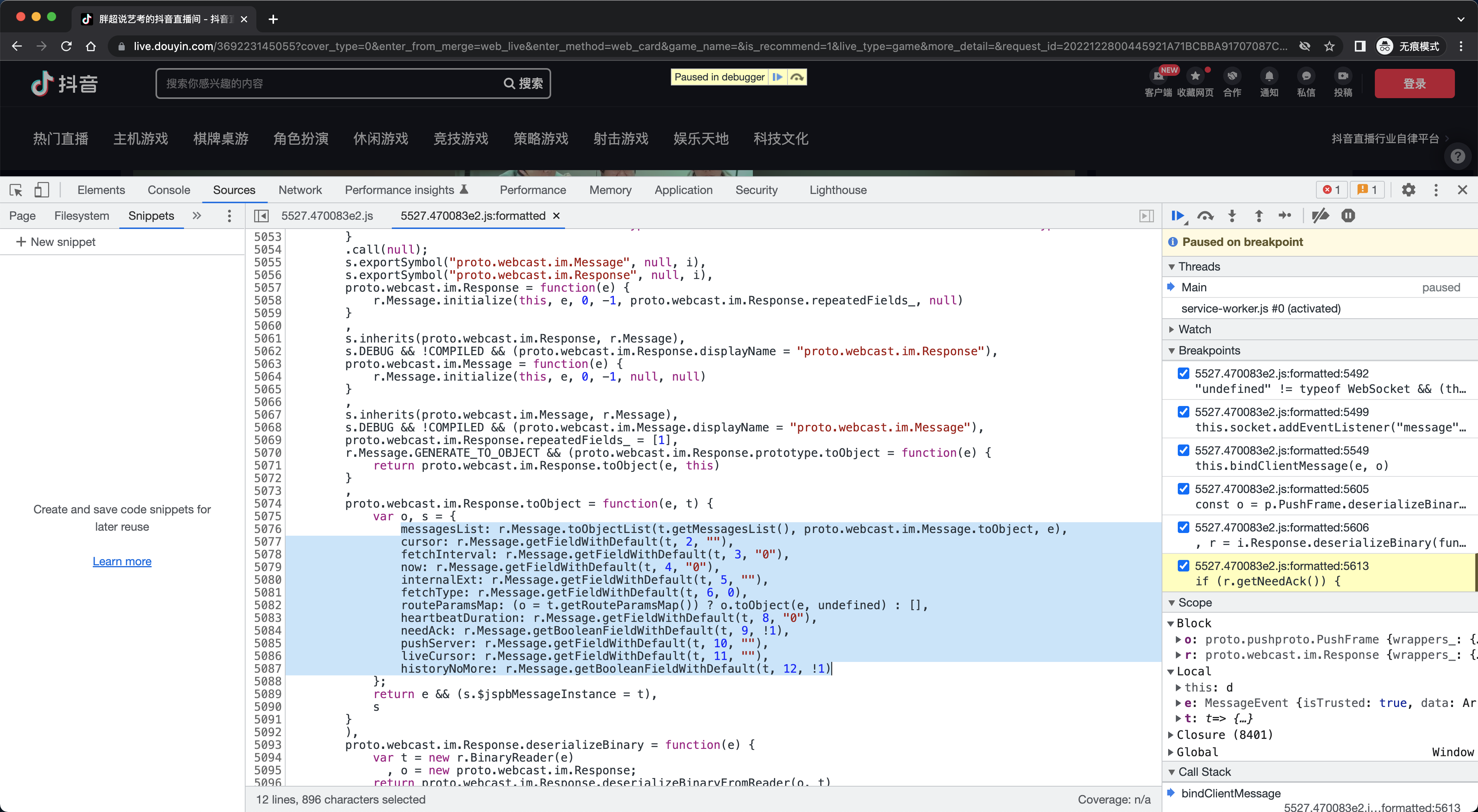Step over next function call in sidebar
Screen dimensions: 1478x812
click(1205, 216)
